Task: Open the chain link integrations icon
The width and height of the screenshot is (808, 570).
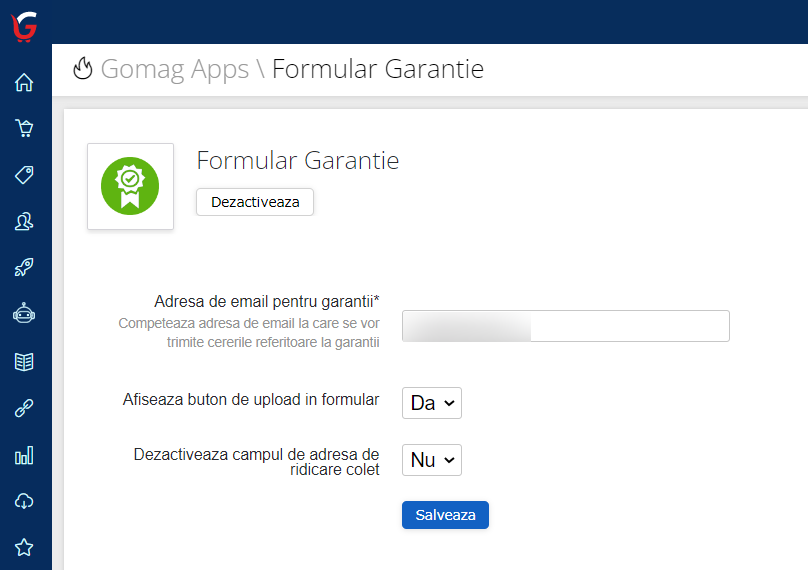Action: 24,408
